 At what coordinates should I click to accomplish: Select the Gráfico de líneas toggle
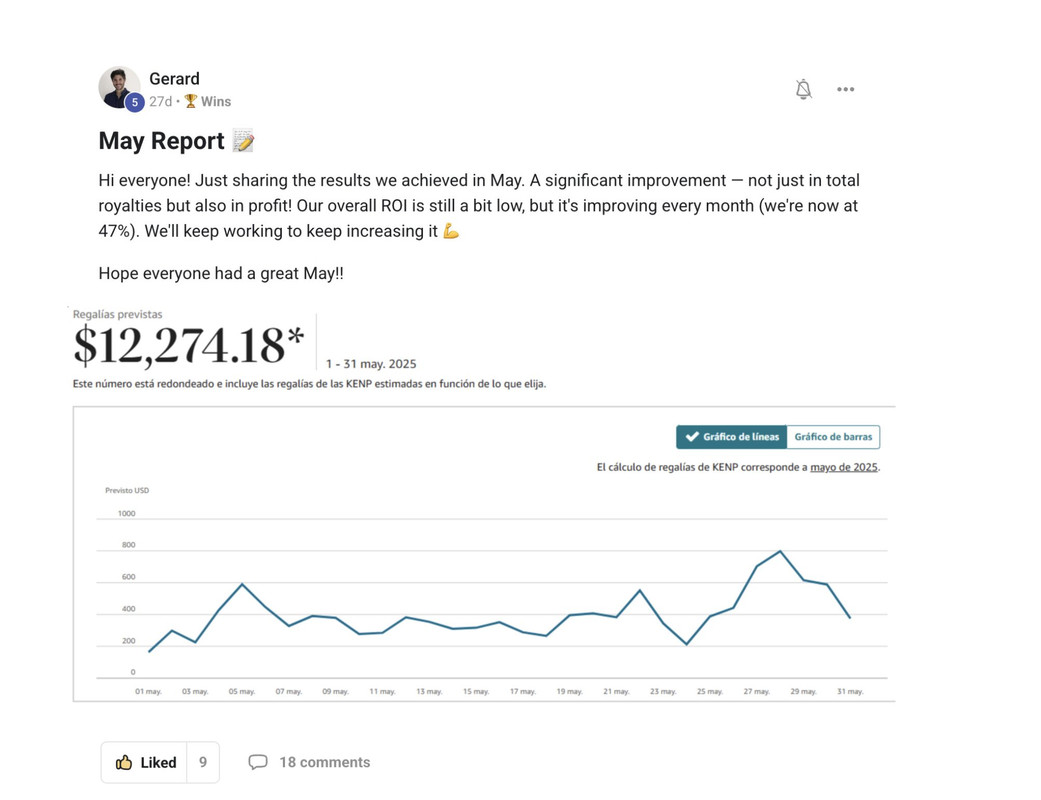pyautogui.click(x=732, y=437)
